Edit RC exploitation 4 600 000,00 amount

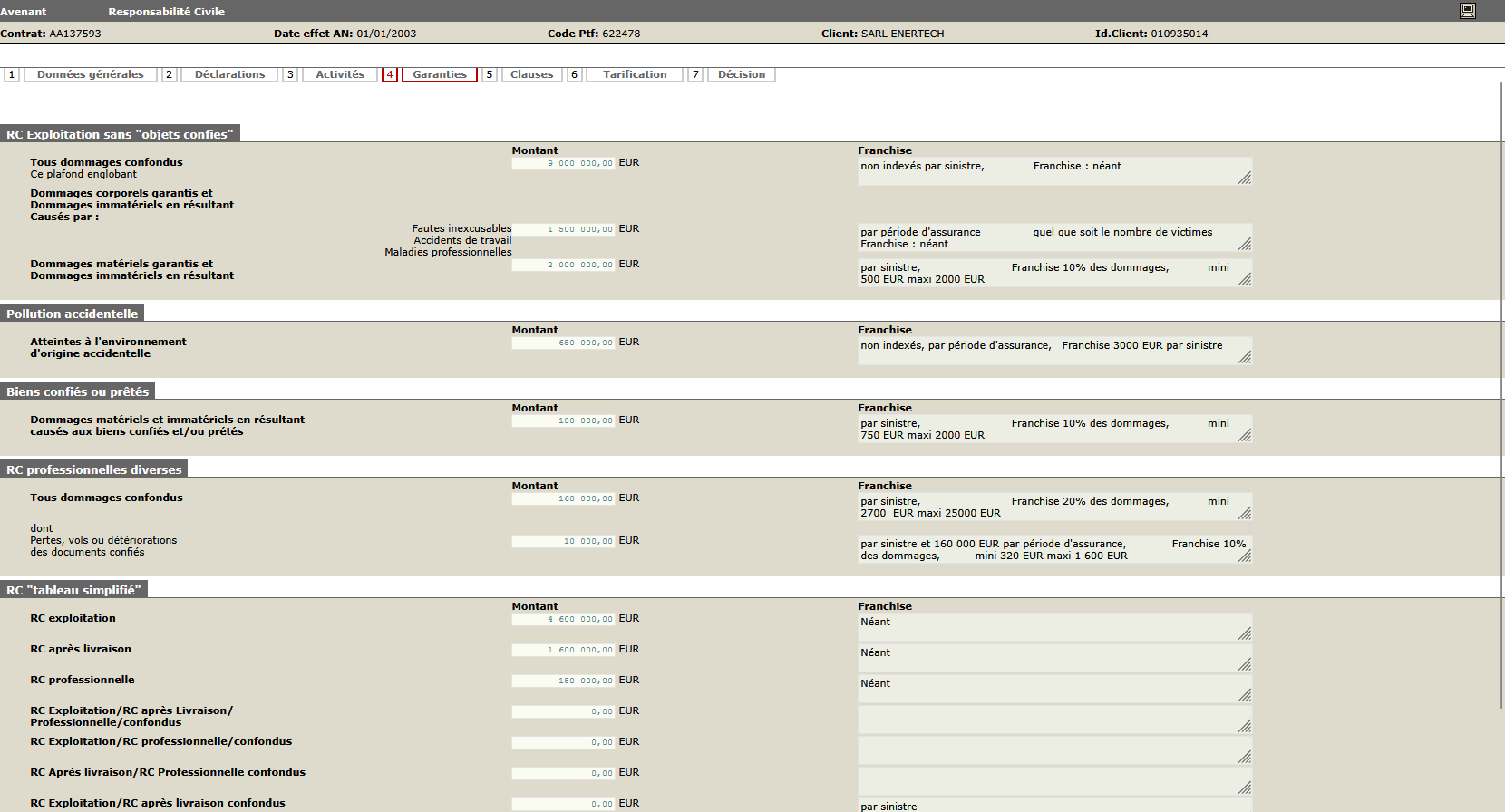(563, 619)
